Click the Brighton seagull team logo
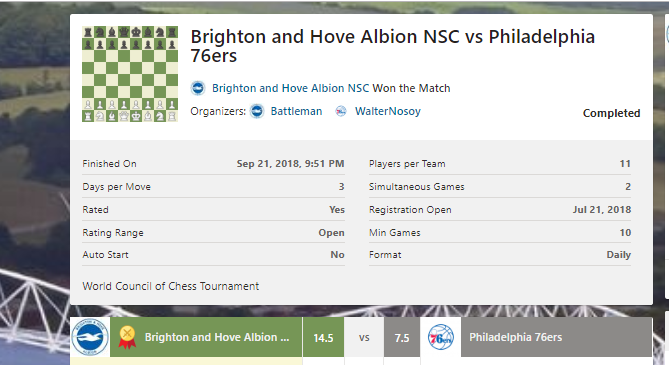The image size is (669, 365). coord(90,337)
